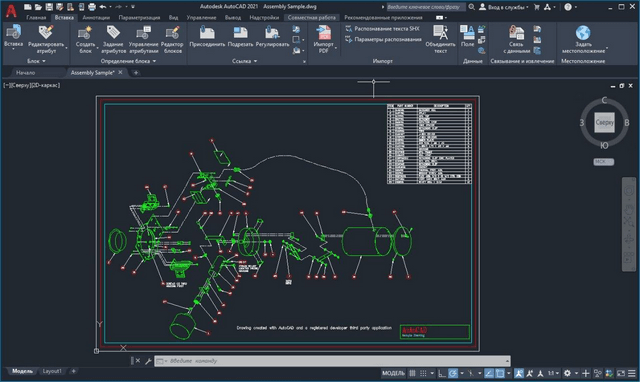Click the navigation bar strip under ViewCube
Screen dimensions: 640x382
(629, 224)
